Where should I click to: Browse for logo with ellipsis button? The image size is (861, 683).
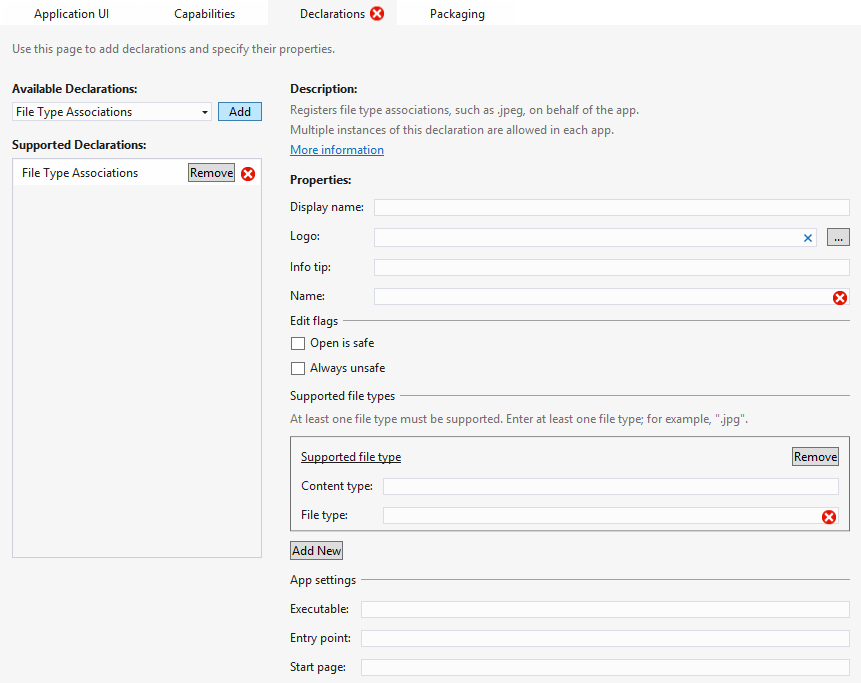point(838,237)
